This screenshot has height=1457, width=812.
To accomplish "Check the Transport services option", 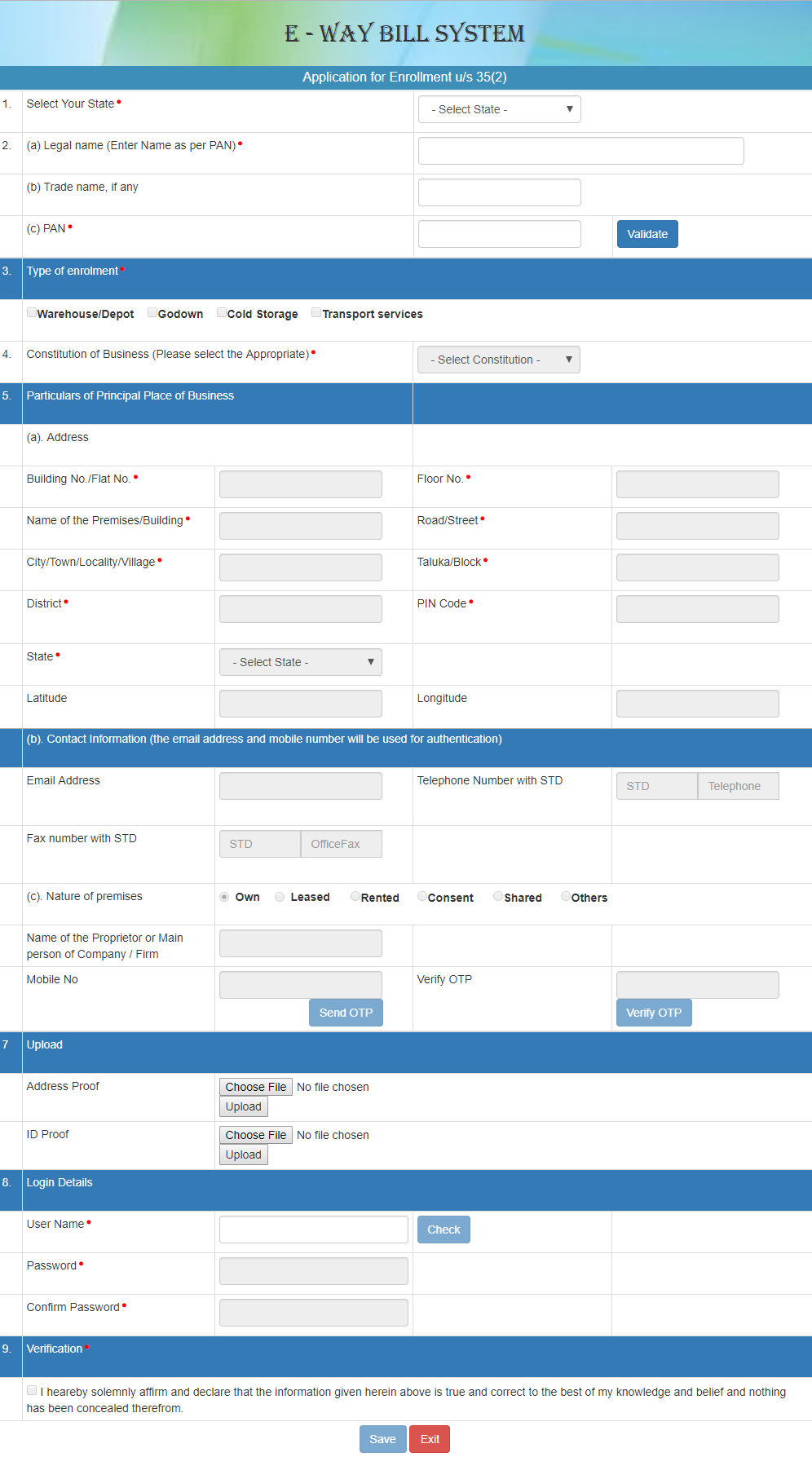I will [x=316, y=313].
